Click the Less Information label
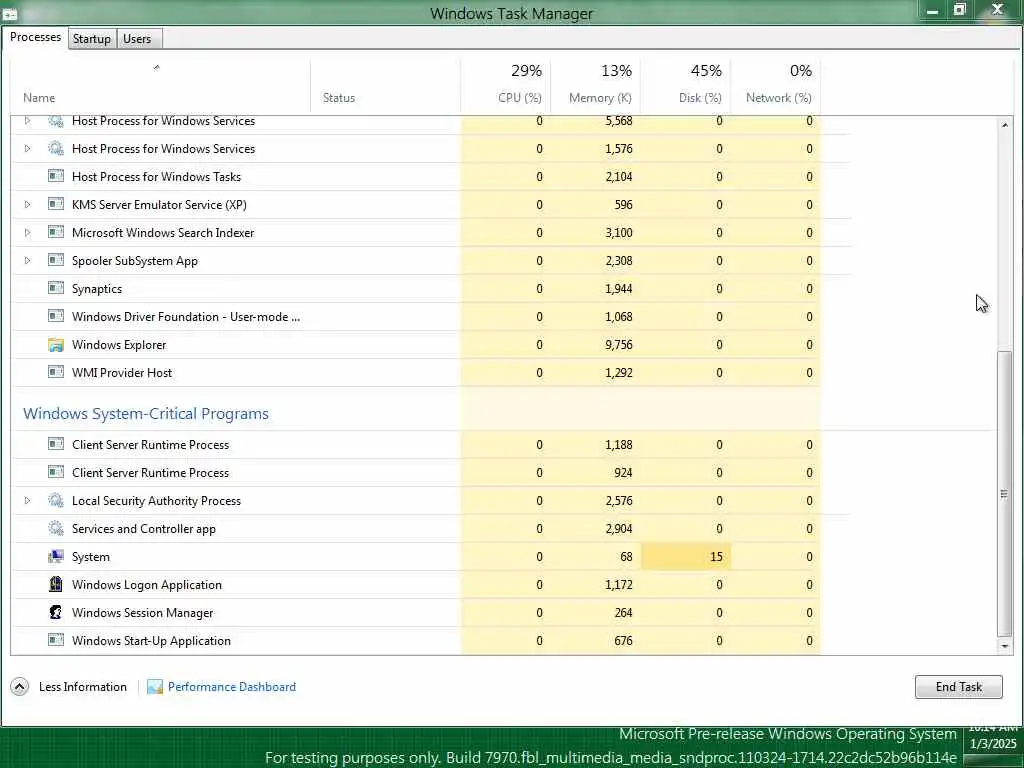Image resolution: width=1024 pixels, height=768 pixels. pyautogui.click(x=83, y=686)
